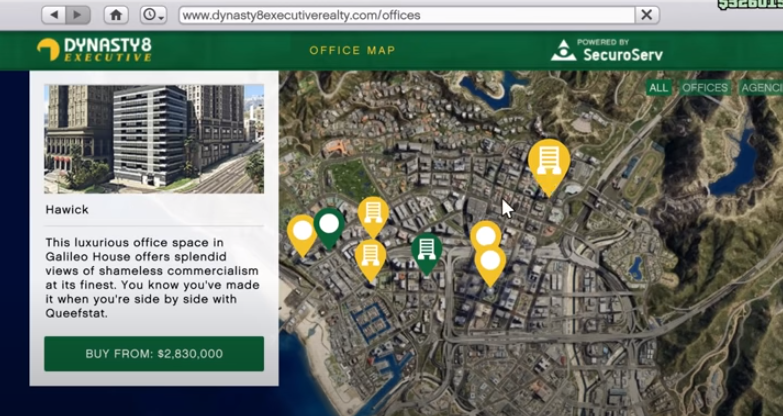Click the SecuroServ logo
The width and height of the screenshot is (783, 416).
click(x=607, y=50)
